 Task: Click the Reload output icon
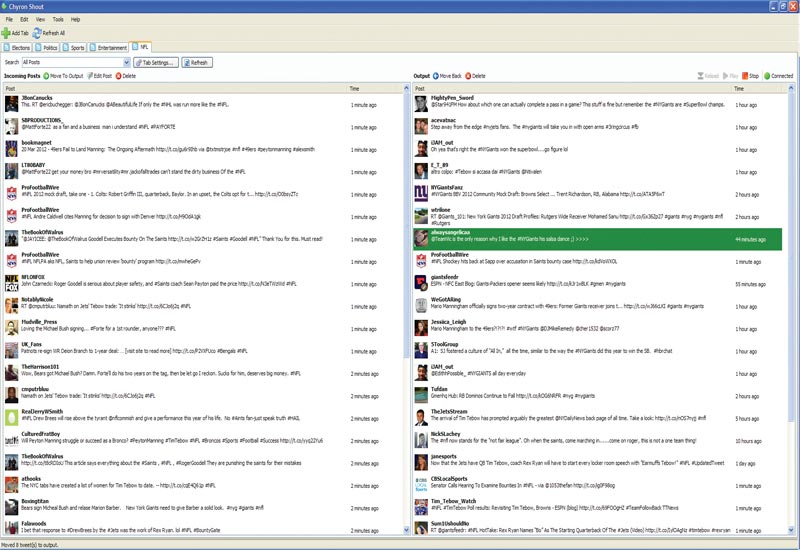tap(701, 76)
